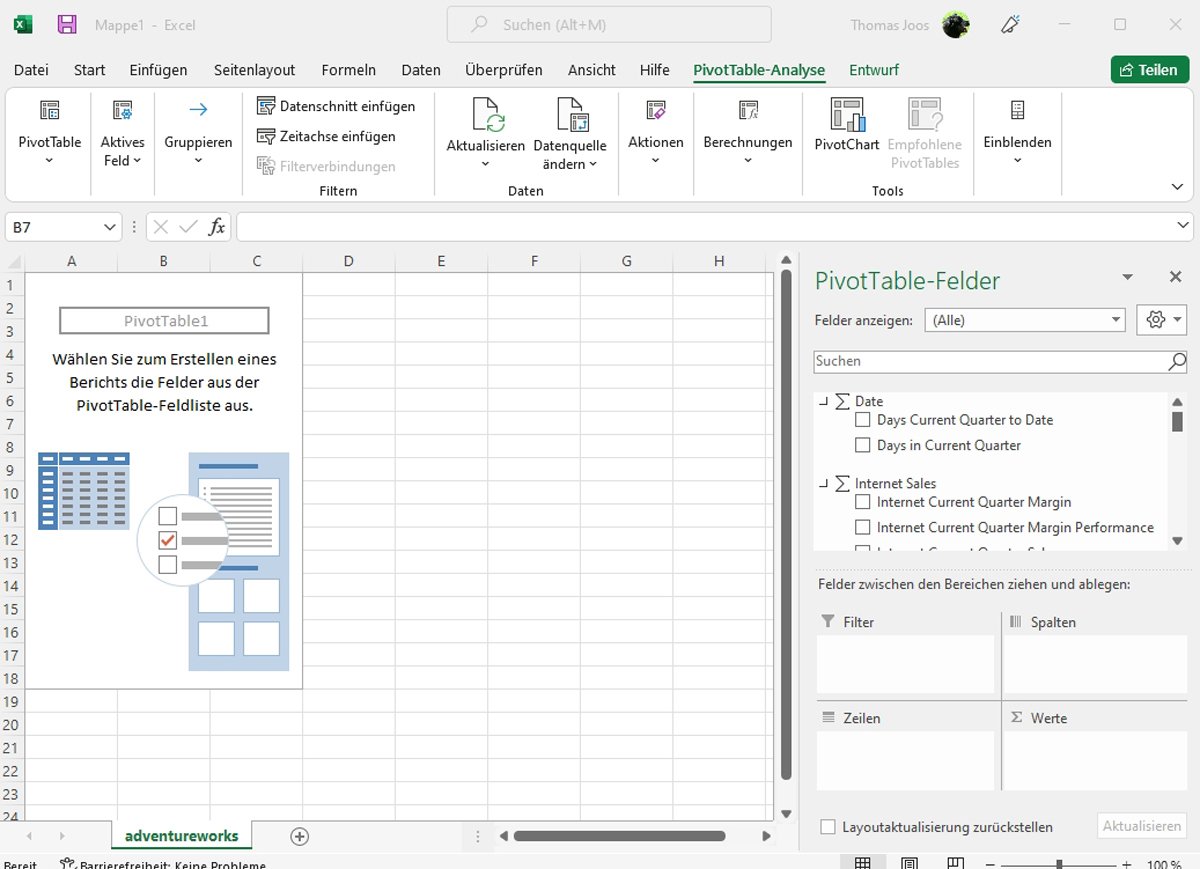Image resolution: width=1200 pixels, height=869 pixels.
Task: Click Zeitachse einfügen in ribbon
Action: (x=326, y=136)
